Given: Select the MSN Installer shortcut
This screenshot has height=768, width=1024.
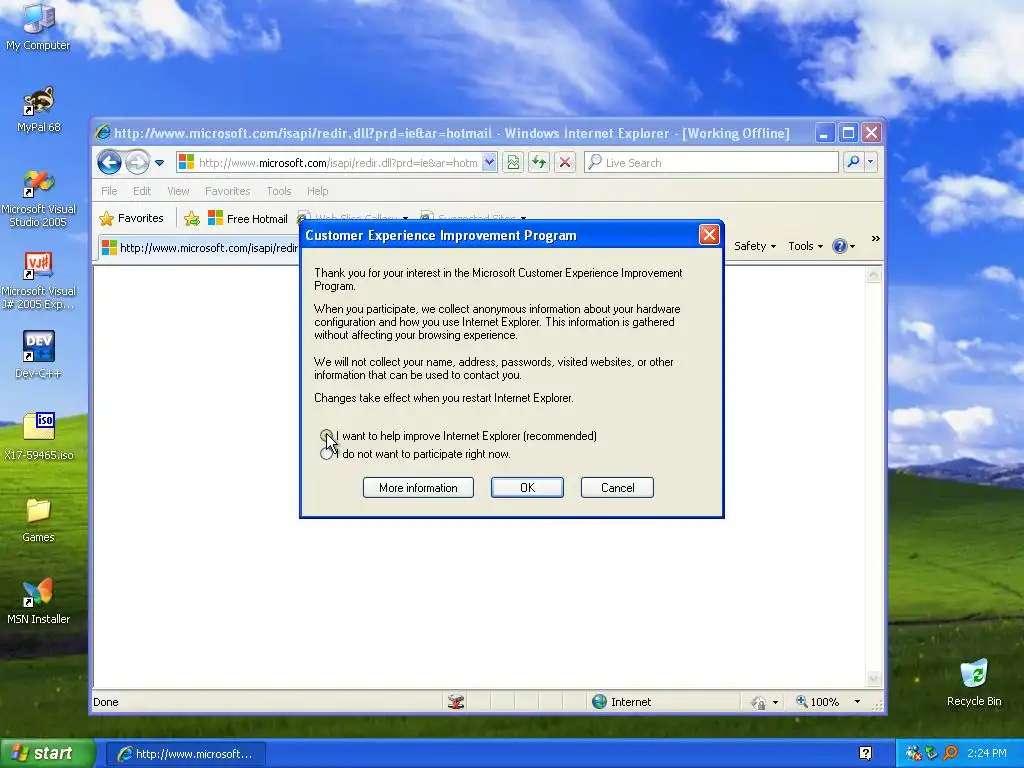Looking at the screenshot, I should 38,601.
